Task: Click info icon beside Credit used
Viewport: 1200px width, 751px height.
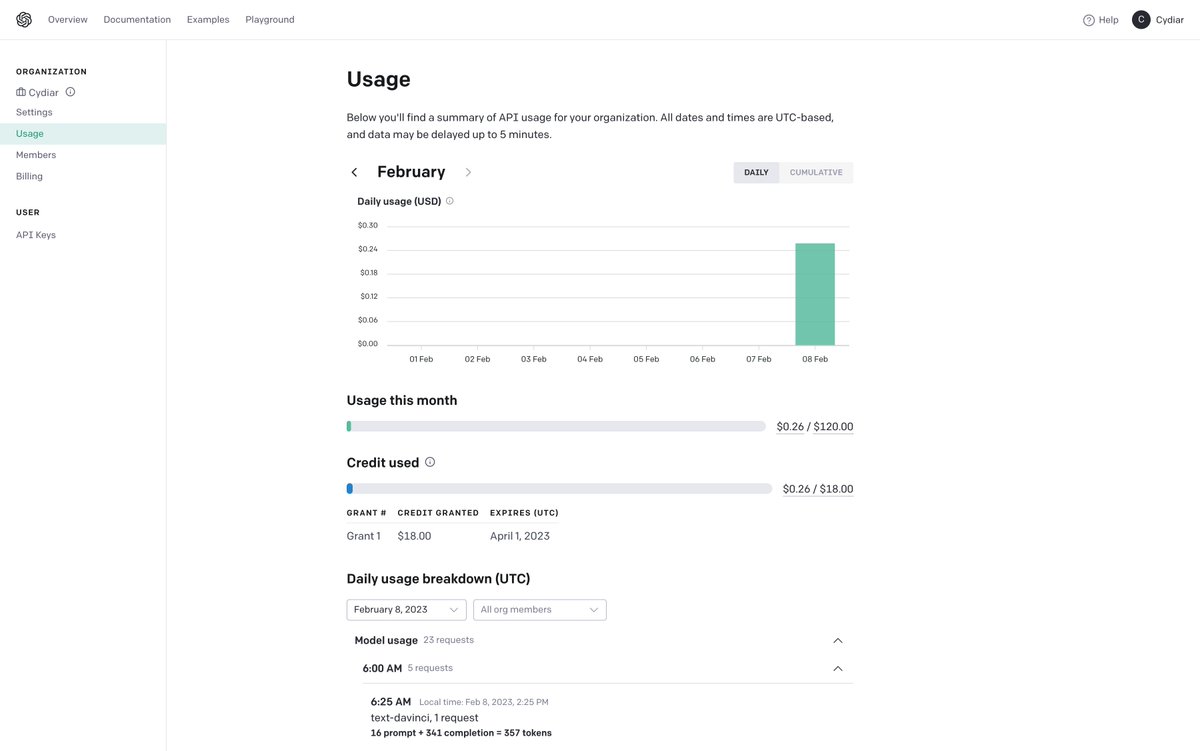Action: click(430, 462)
